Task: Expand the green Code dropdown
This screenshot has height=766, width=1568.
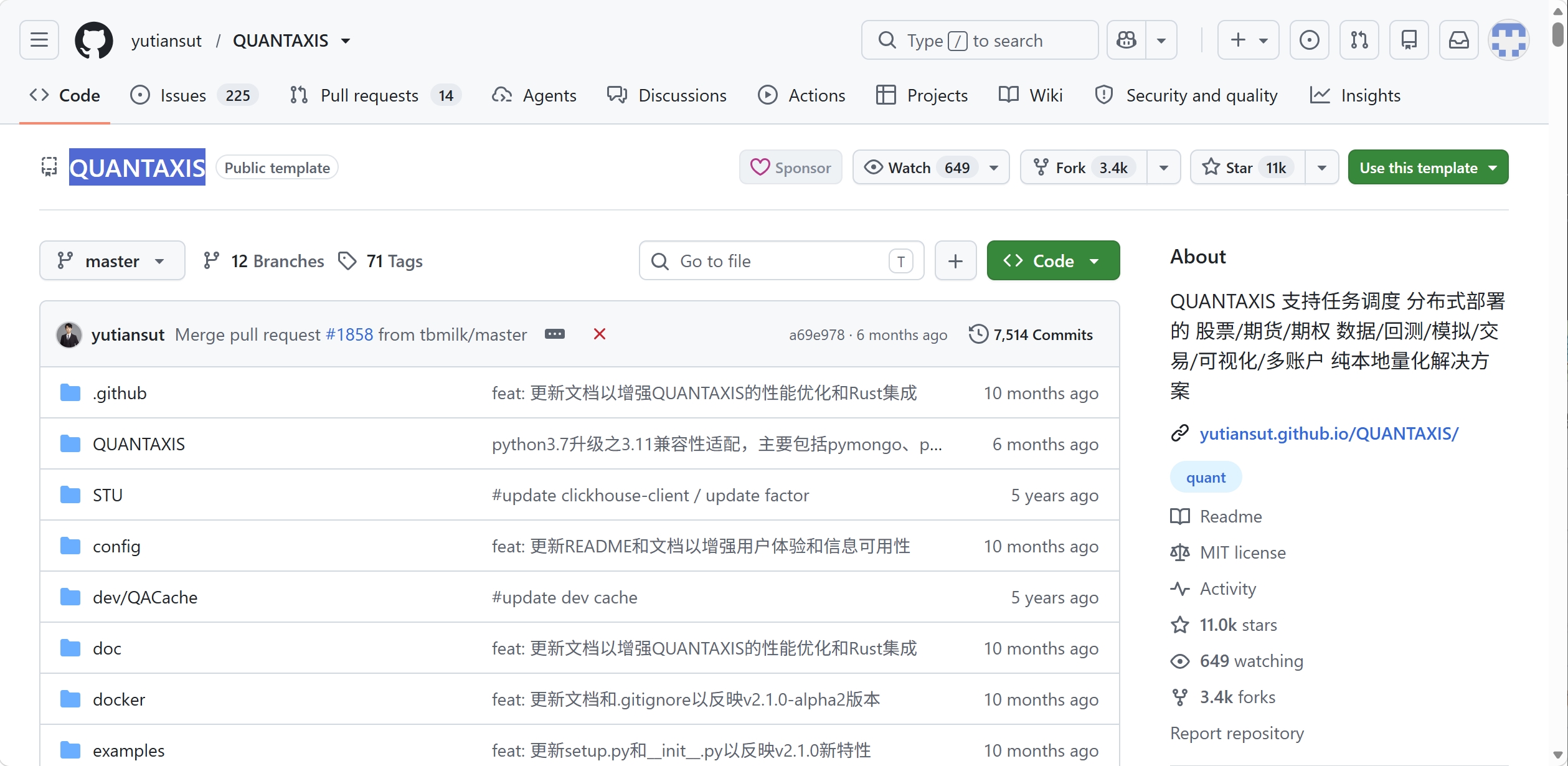Action: (x=1053, y=261)
